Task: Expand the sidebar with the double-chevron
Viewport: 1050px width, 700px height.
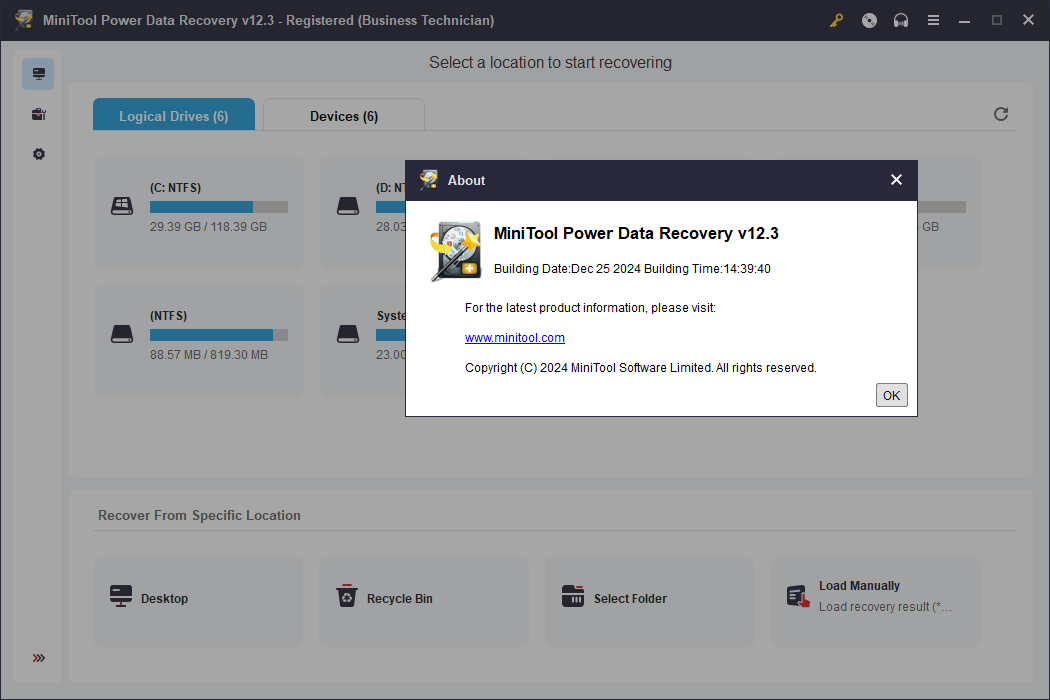Action: [39, 658]
